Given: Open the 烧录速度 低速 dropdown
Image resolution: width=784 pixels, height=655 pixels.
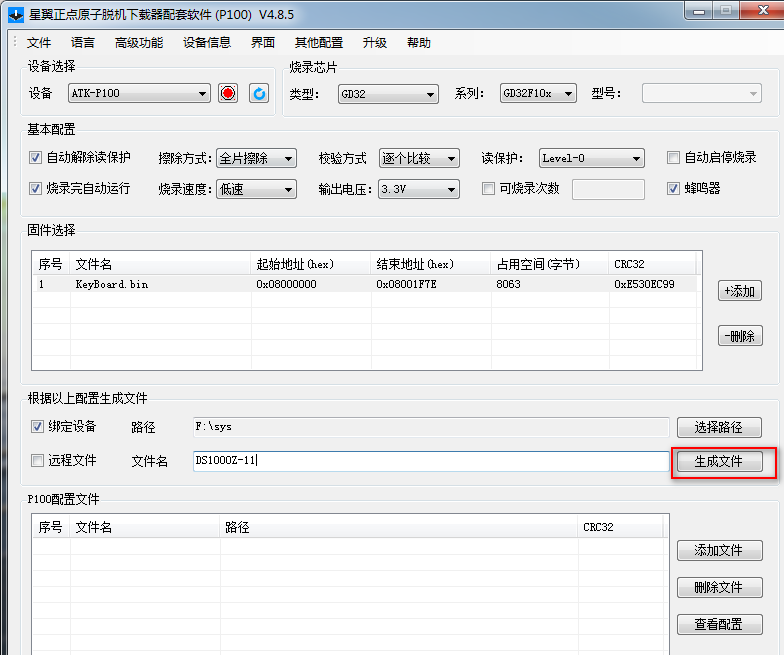Looking at the screenshot, I should coord(256,190).
